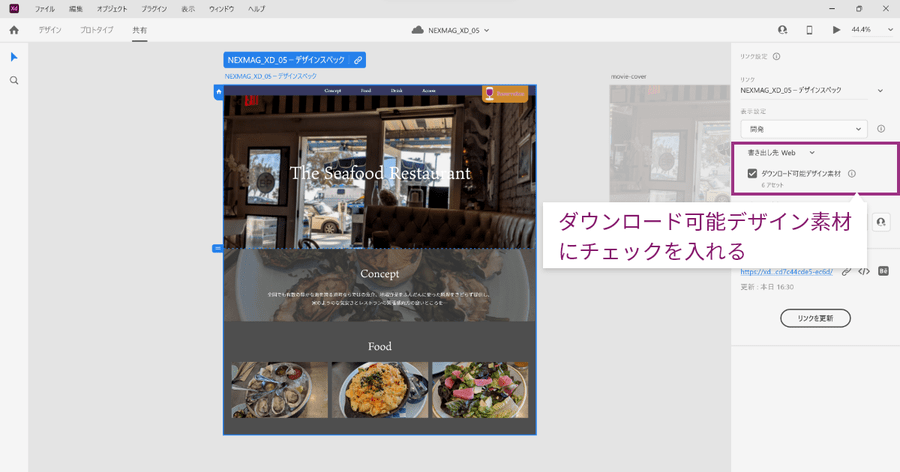This screenshot has width=900, height=472.
Task: Click the salad food photo
Action: click(x=480, y=390)
